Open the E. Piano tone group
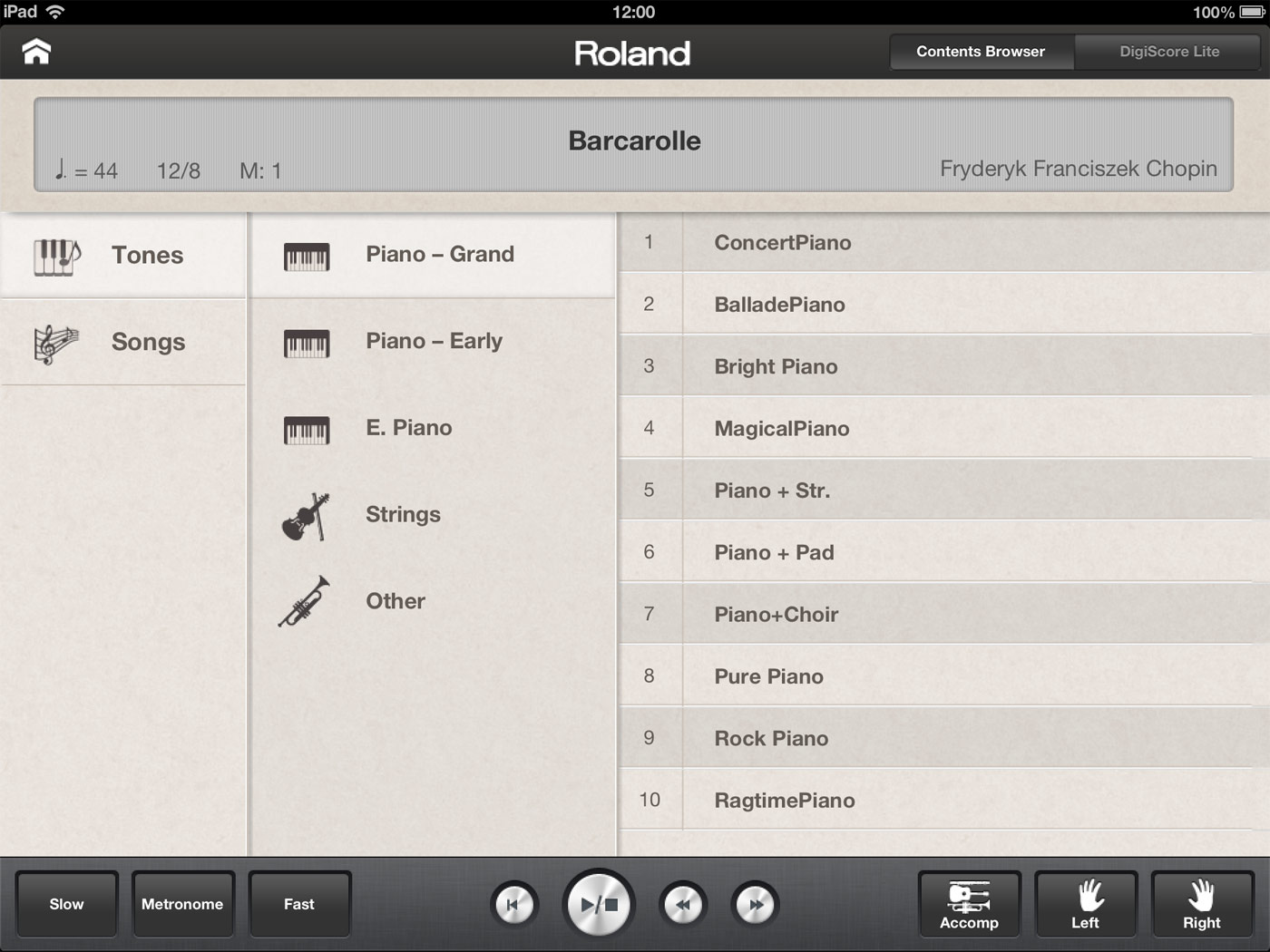The height and width of the screenshot is (952, 1270). [433, 429]
